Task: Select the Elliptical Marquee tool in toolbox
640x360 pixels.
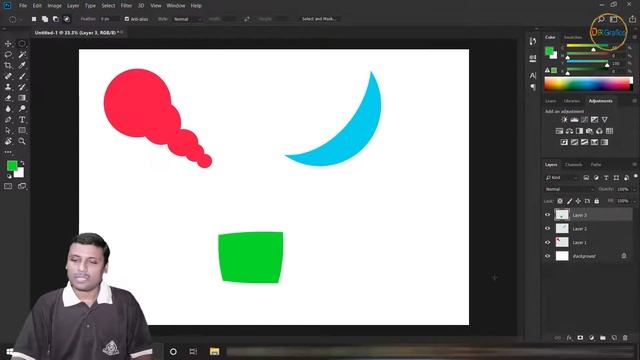Action: (22, 44)
